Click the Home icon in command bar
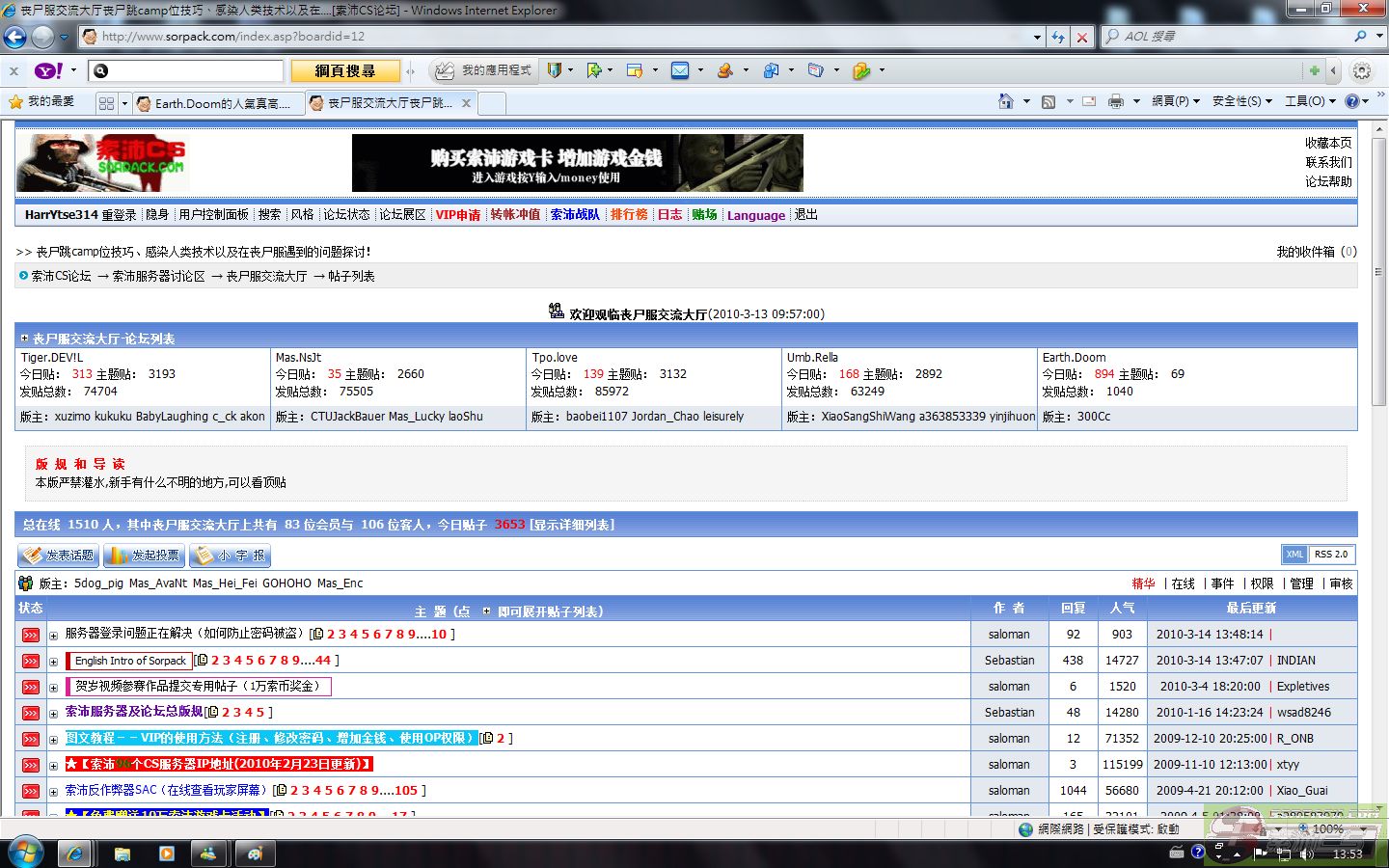The width and height of the screenshot is (1389, 868). click(1005, 101)
